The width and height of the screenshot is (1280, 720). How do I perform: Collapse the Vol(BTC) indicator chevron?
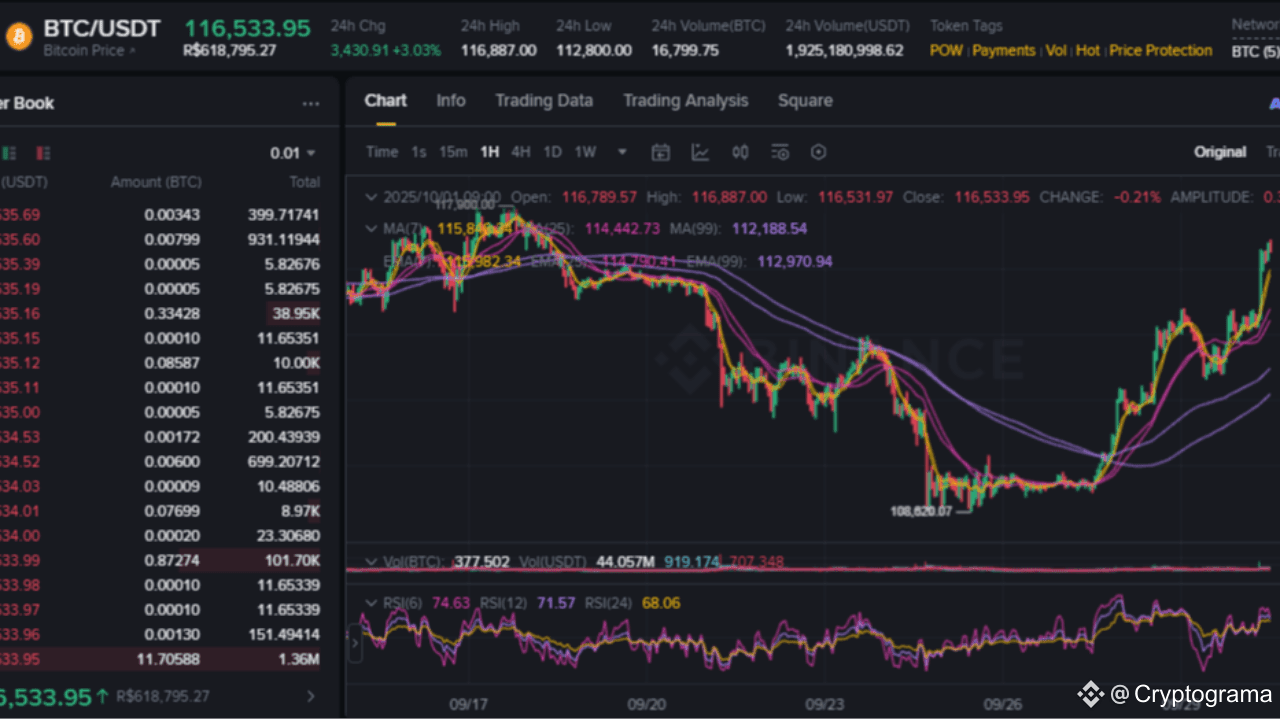(x=372, y=562)
